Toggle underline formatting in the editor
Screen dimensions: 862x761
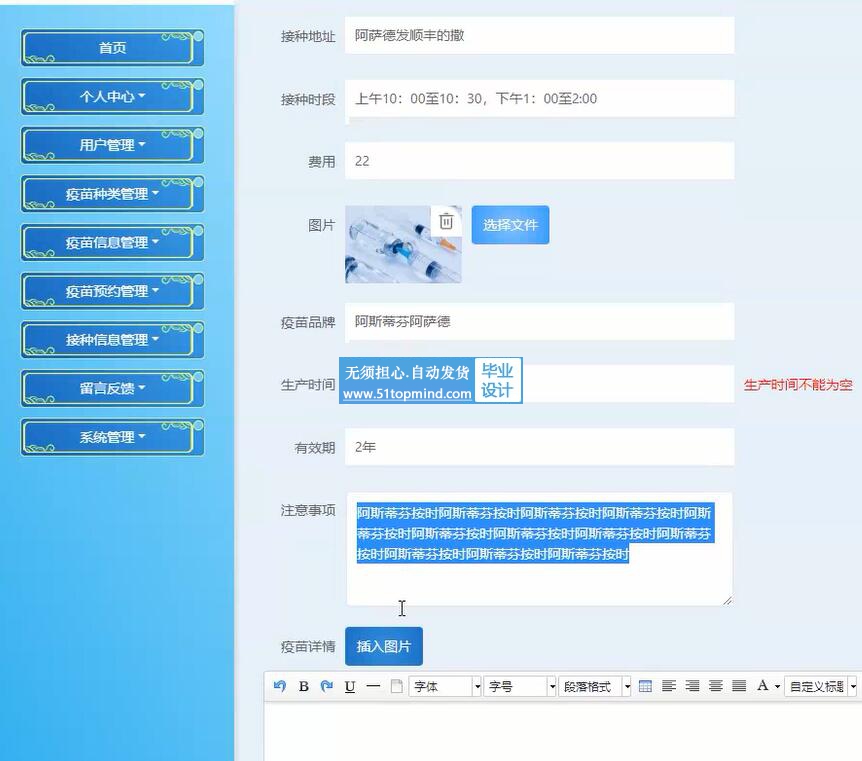tap(350, 686)
